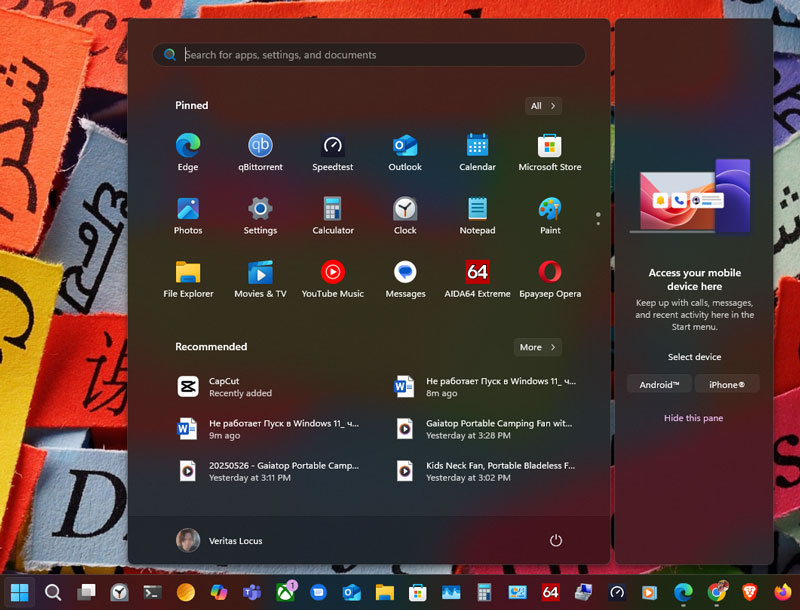The height and width of the screenshot is (610, 800).
Task: Select iPhone as the mobile device
Action: coord(727,385)
